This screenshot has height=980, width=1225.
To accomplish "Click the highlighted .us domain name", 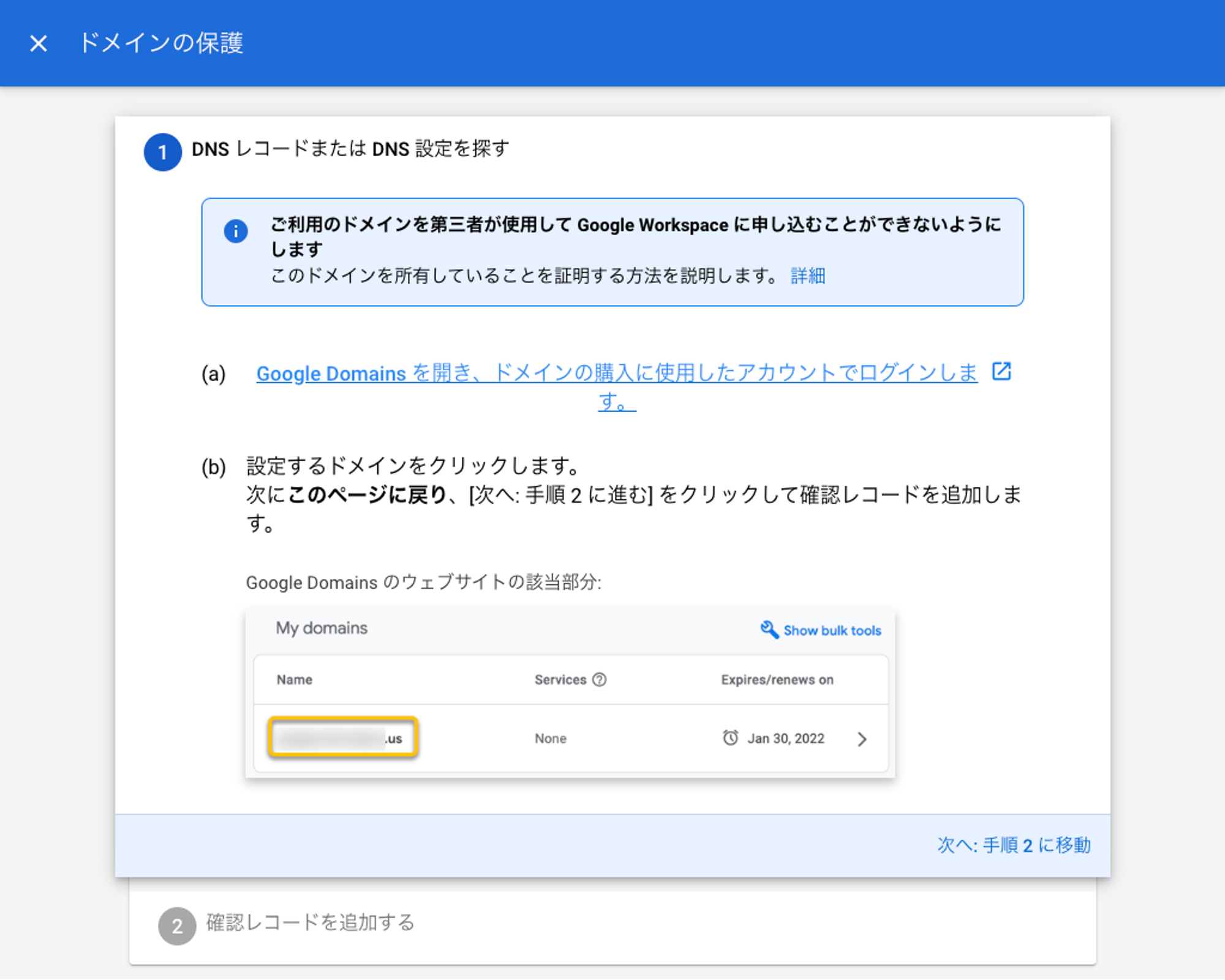I will (343, 737).
